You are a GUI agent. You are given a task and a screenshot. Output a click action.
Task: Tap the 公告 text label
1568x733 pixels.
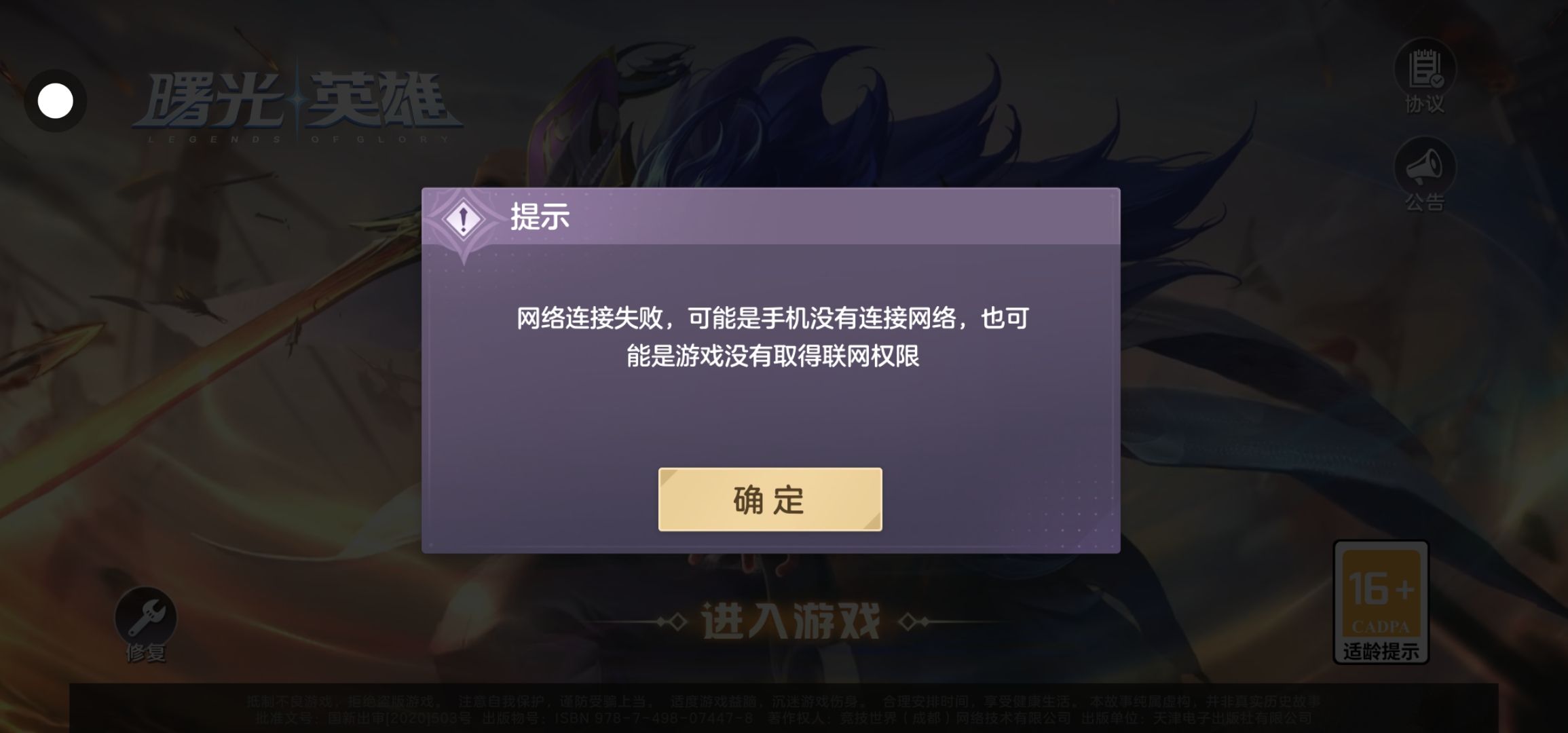click(1425, 202)
